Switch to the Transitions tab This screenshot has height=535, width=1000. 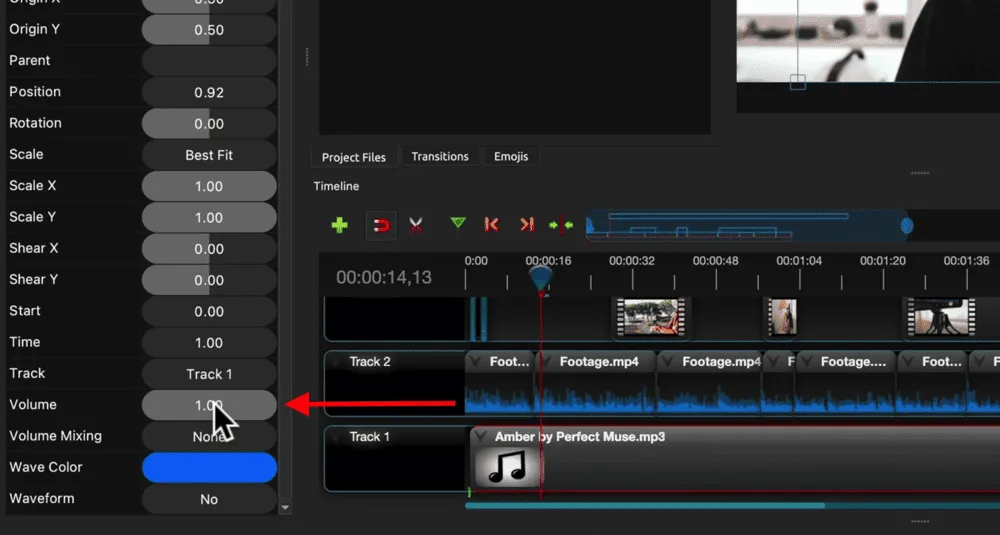tap(440, 157)
